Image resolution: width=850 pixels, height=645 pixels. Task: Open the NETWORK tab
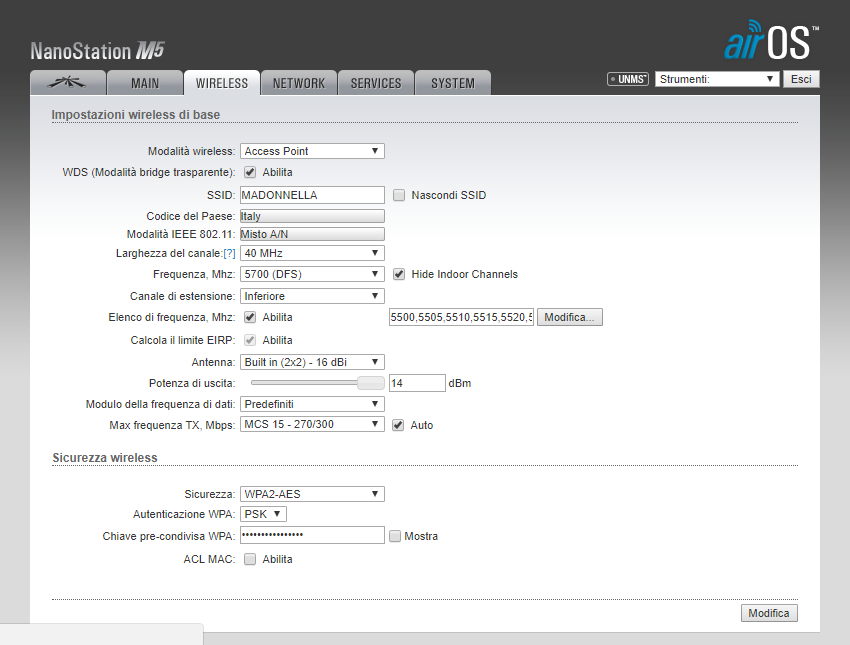[299, 83]
